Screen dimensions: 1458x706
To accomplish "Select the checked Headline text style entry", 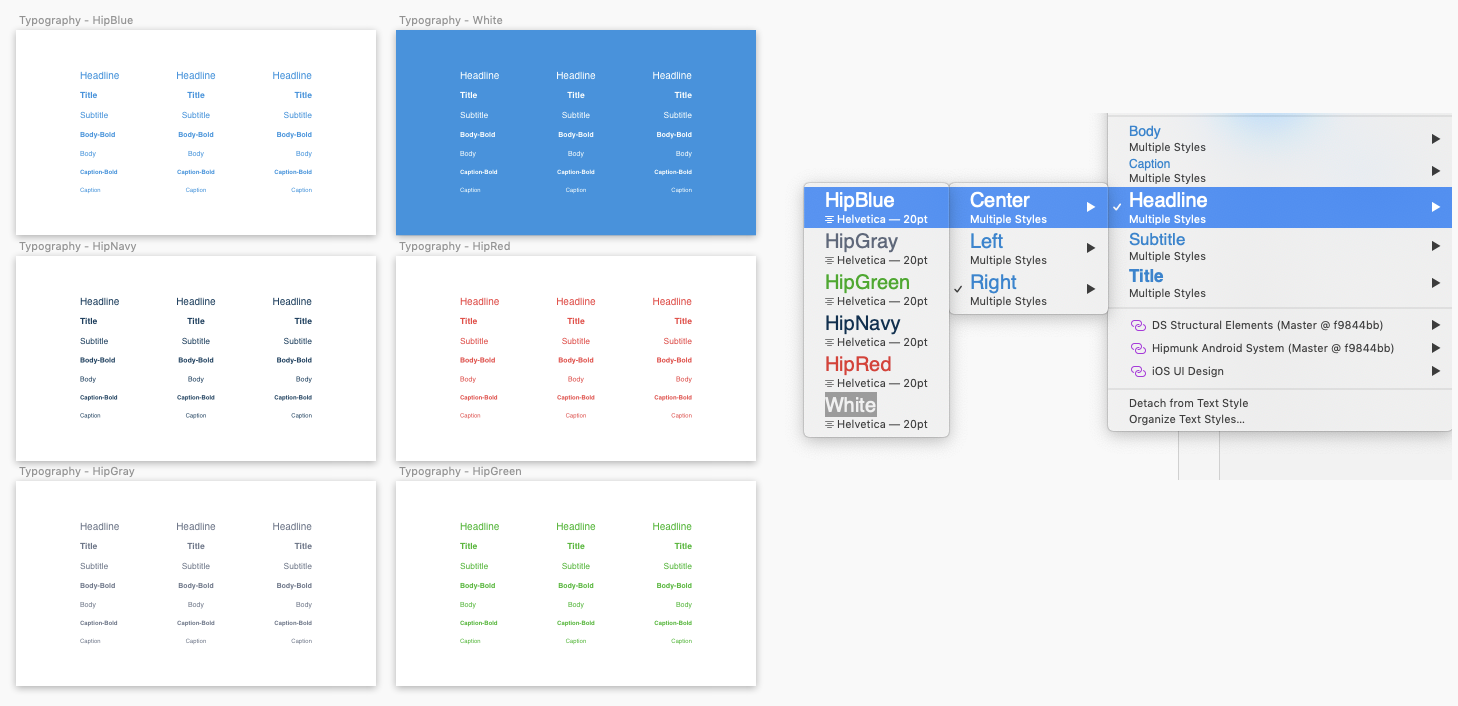I will 1279,207.
